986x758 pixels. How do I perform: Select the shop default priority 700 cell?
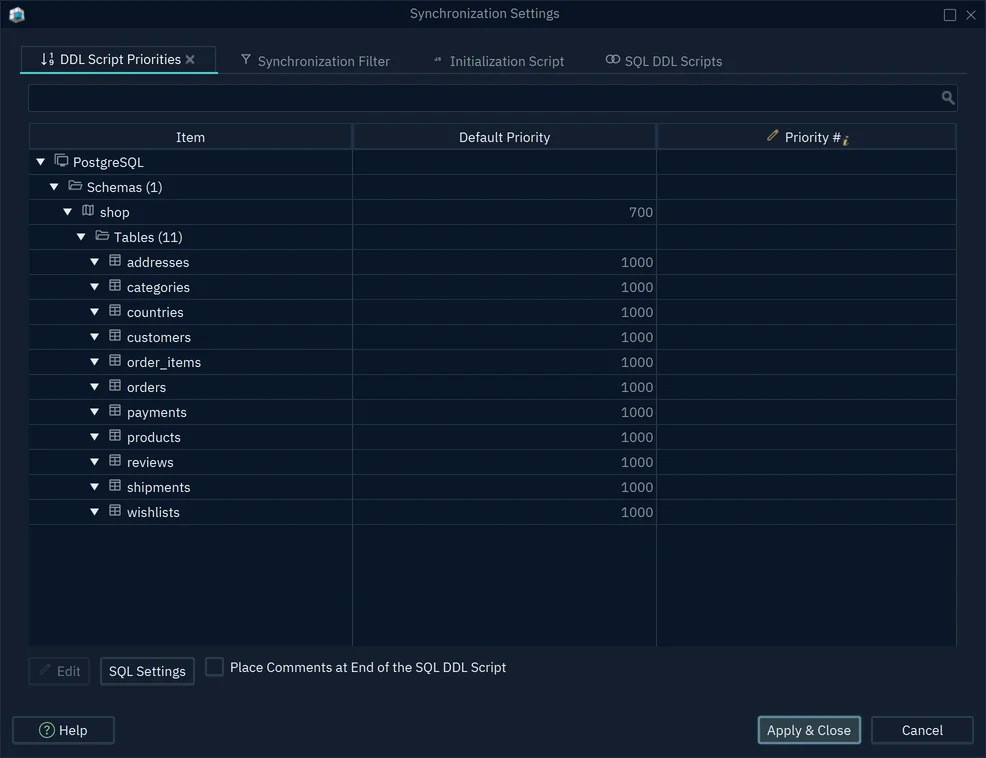coord(504,212)
